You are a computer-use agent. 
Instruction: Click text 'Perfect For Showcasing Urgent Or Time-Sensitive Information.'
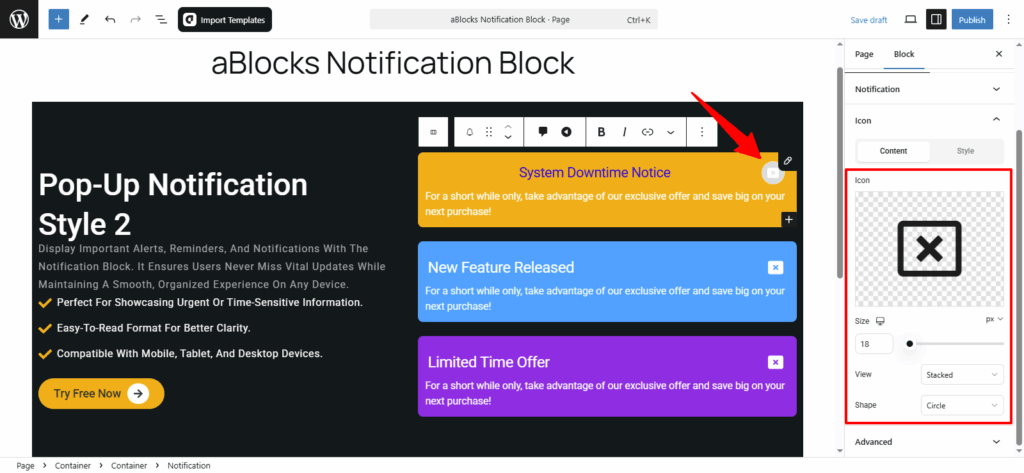pos(210,302)
